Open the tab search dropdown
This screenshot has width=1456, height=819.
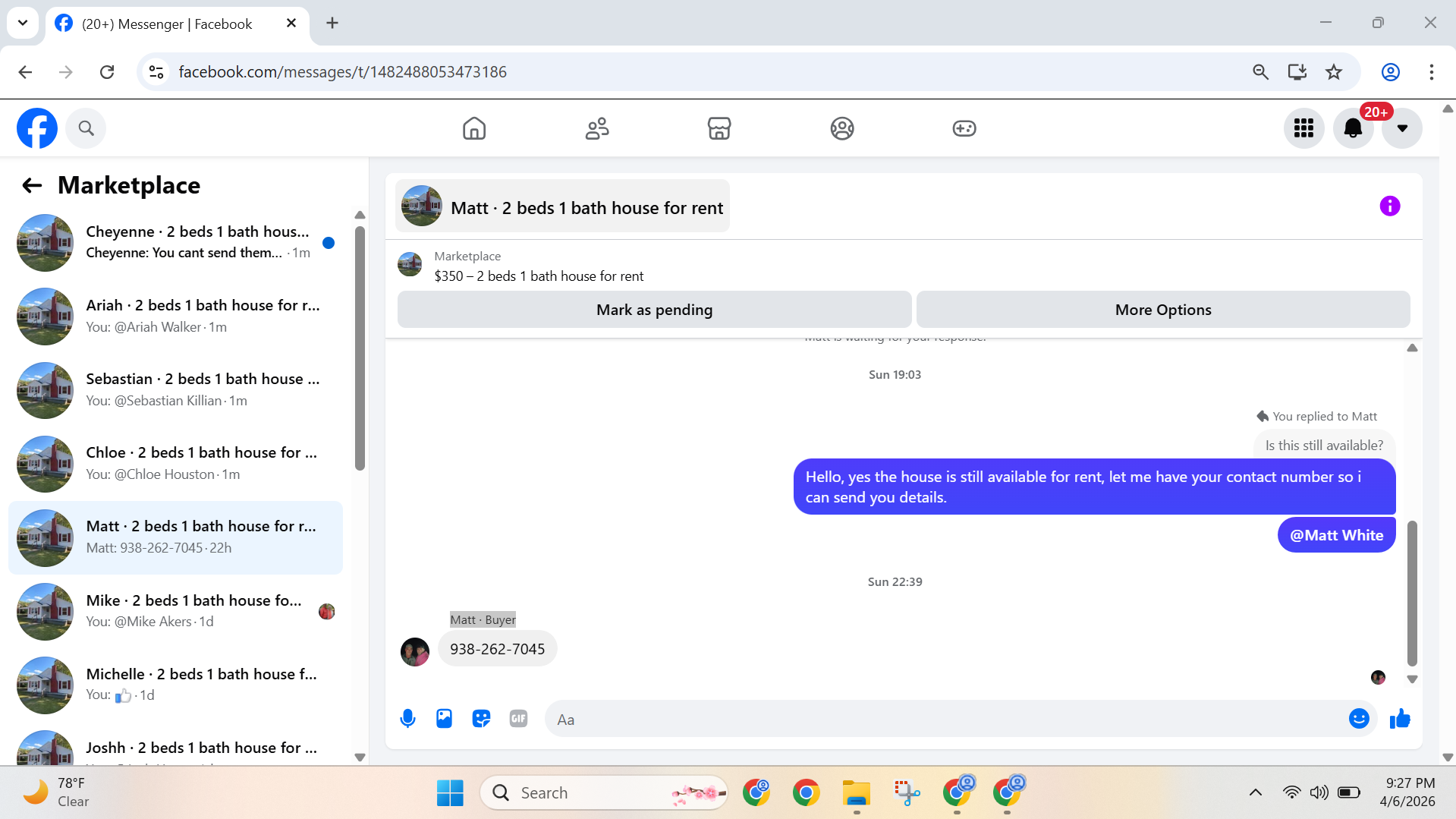tap(23, 23)
